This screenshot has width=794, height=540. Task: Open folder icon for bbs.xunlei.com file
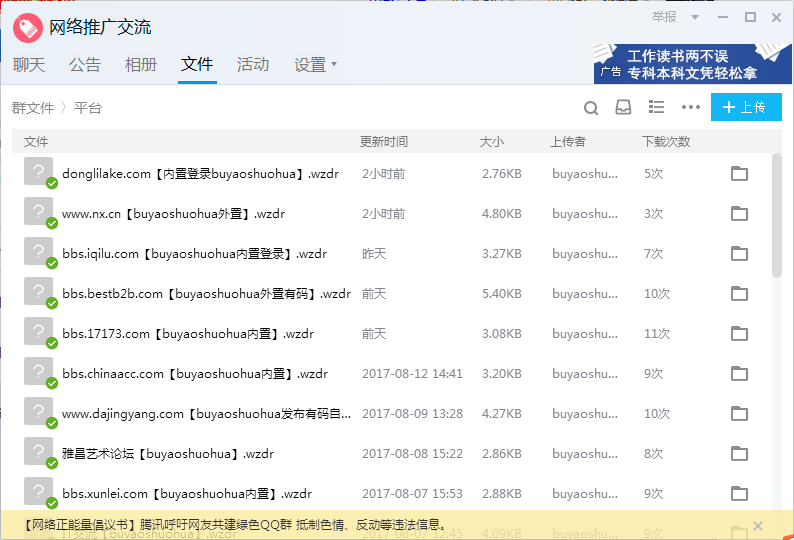(x=739, y=494)
